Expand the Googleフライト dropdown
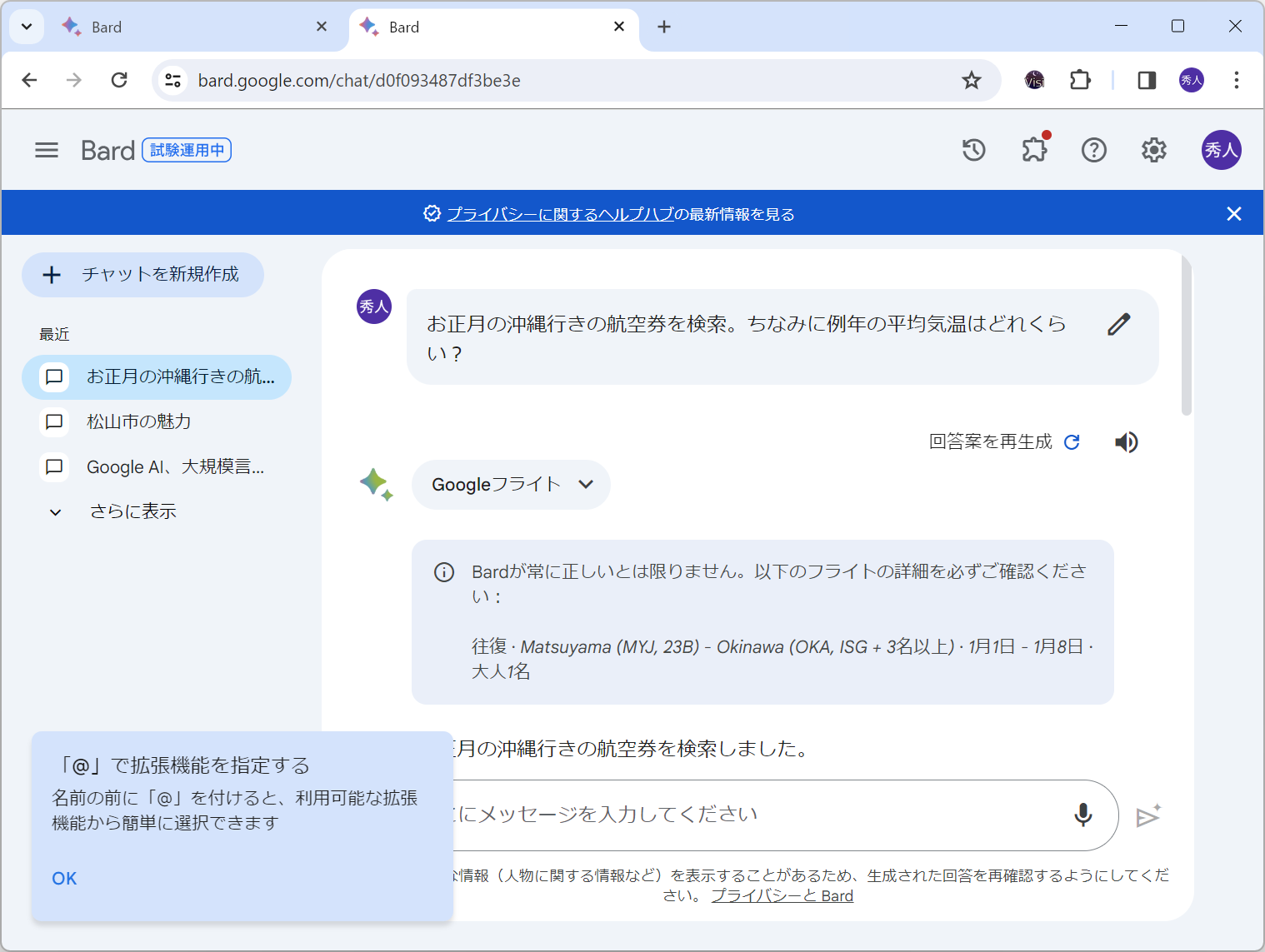 [x=586, y=484]
